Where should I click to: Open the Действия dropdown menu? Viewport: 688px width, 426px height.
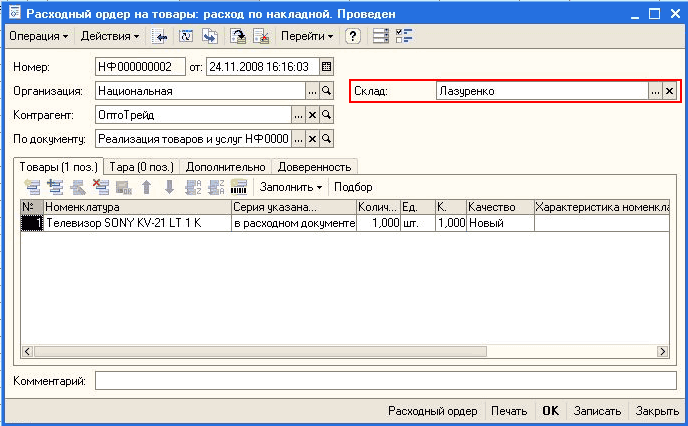(x=110, y=36)
